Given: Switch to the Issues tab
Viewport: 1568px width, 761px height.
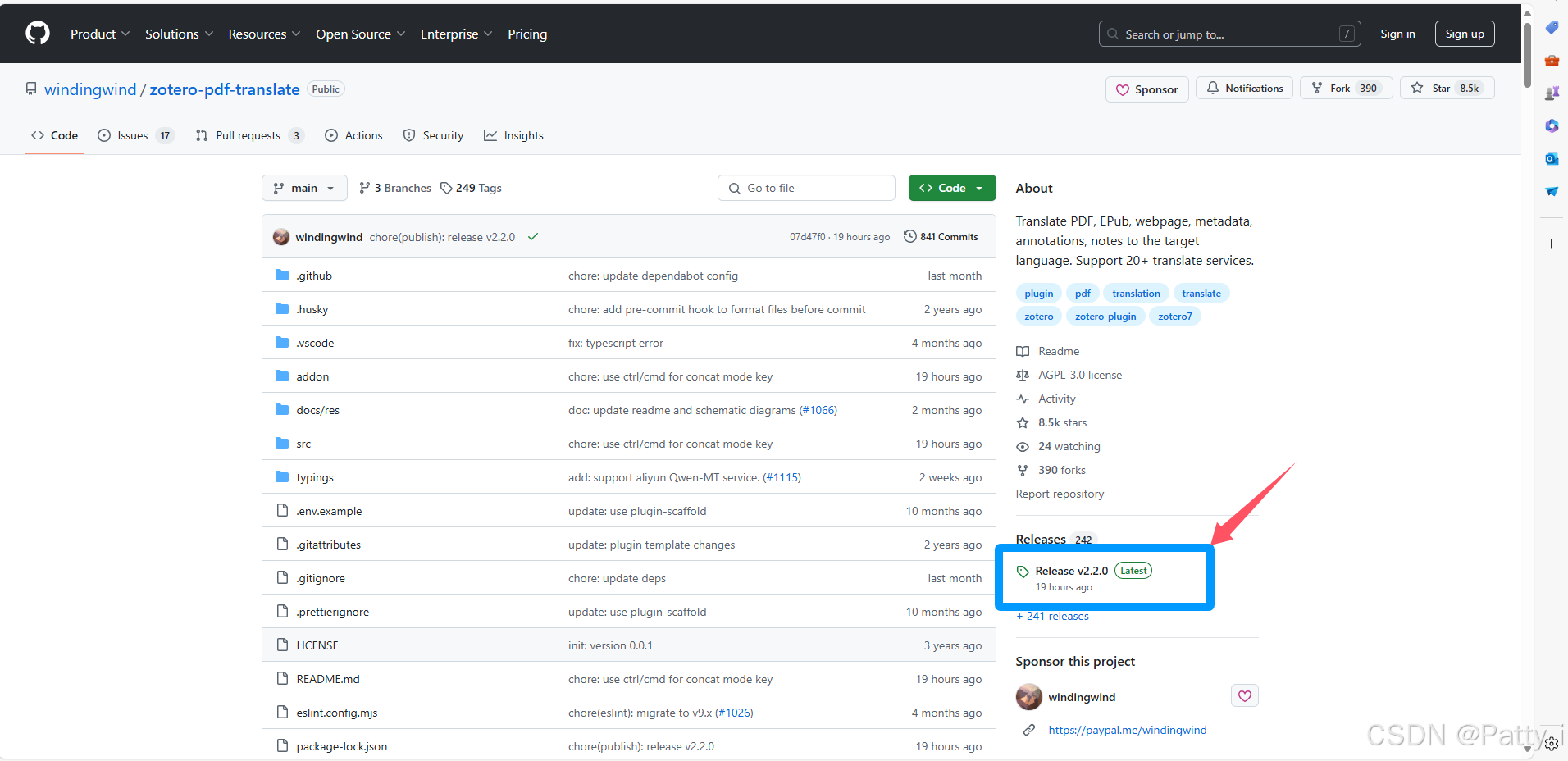Looking at the screenshot, I should [x=135, y=135].
